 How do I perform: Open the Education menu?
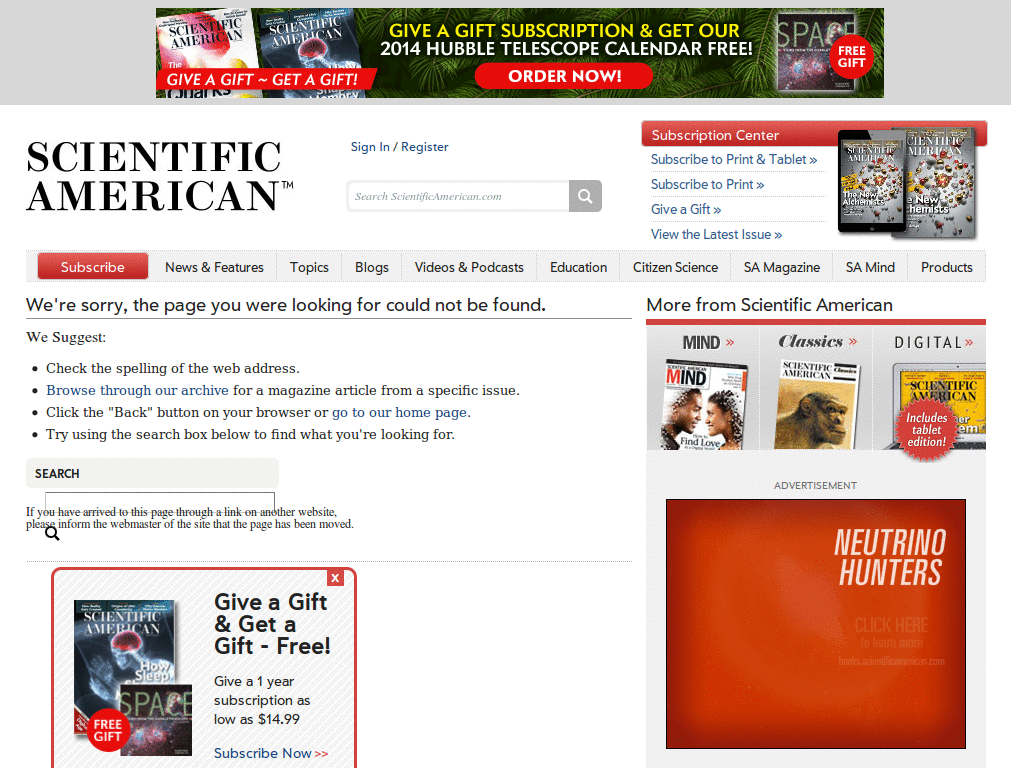pyautogui.click(x=578, y=267)
